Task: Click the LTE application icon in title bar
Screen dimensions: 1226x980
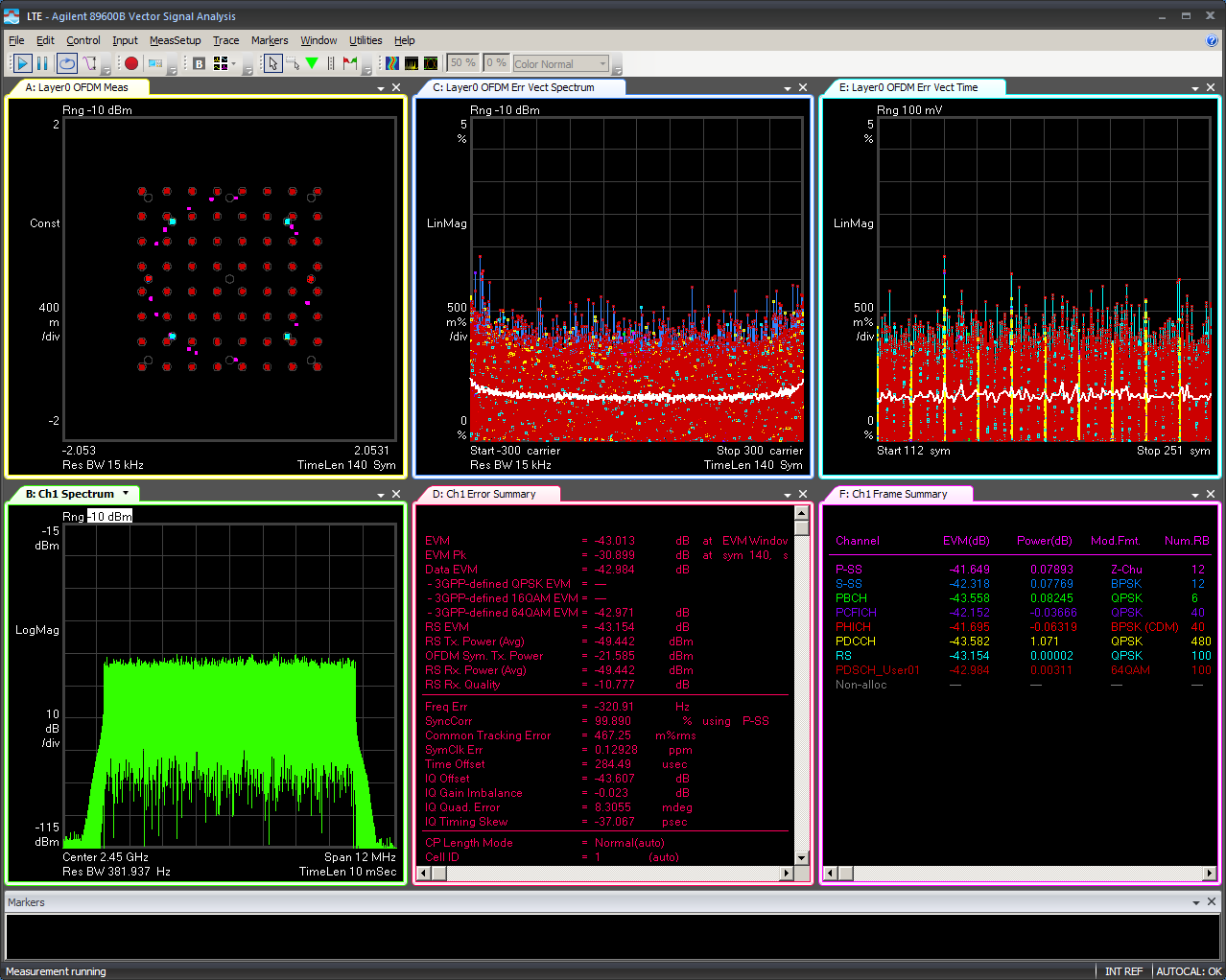Action: pyautogui.click(x=12, y=16)
